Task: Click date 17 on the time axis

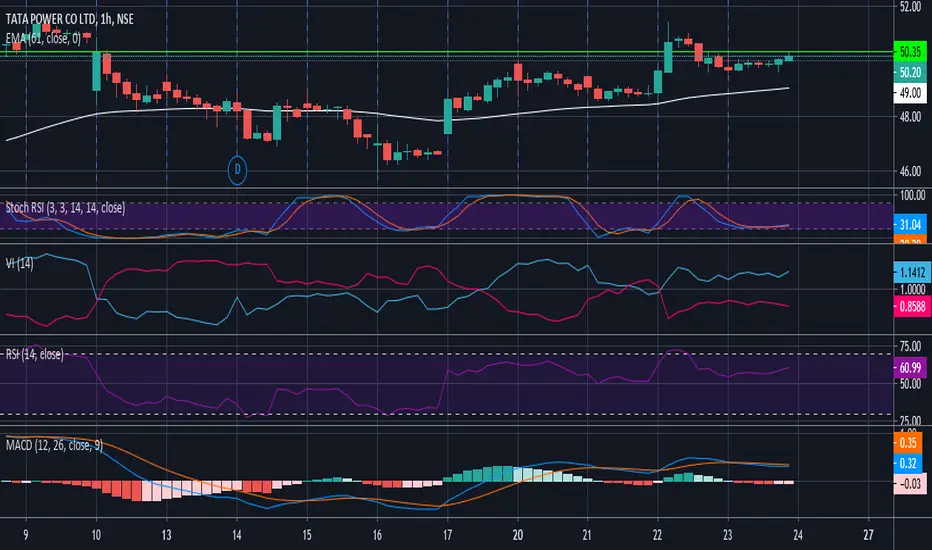Action: tap(448, 535)
